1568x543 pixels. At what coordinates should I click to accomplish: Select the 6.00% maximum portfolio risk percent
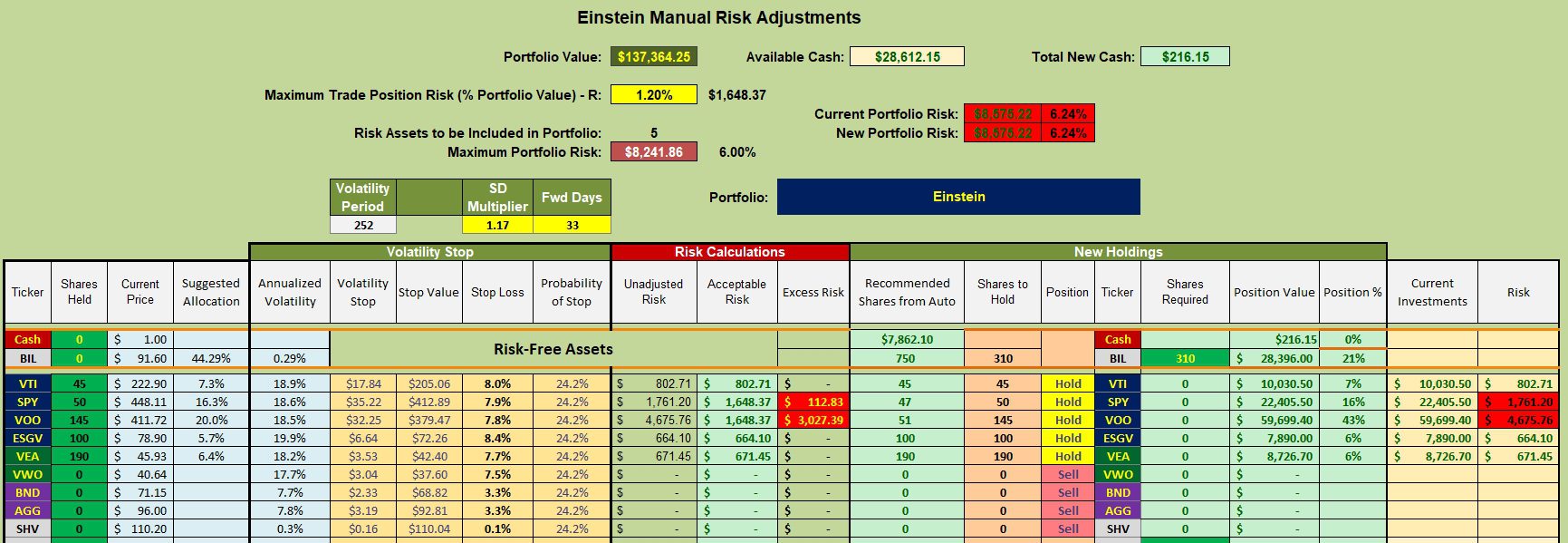(x=737, y=152)
